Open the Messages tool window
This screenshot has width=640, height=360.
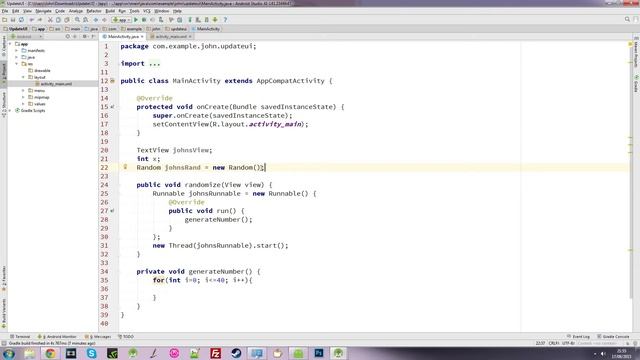coord(98,337)
